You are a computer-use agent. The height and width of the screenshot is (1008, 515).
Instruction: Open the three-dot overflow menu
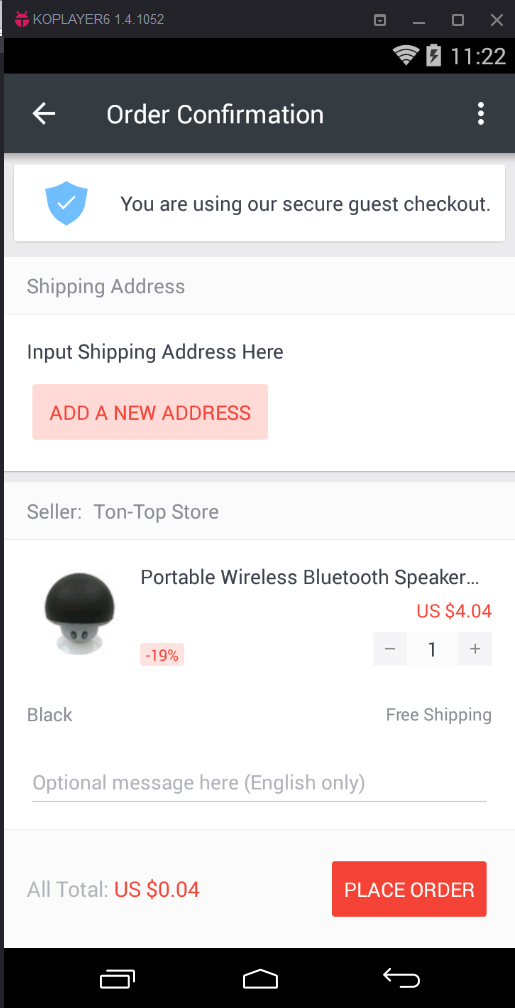point(480,114)
